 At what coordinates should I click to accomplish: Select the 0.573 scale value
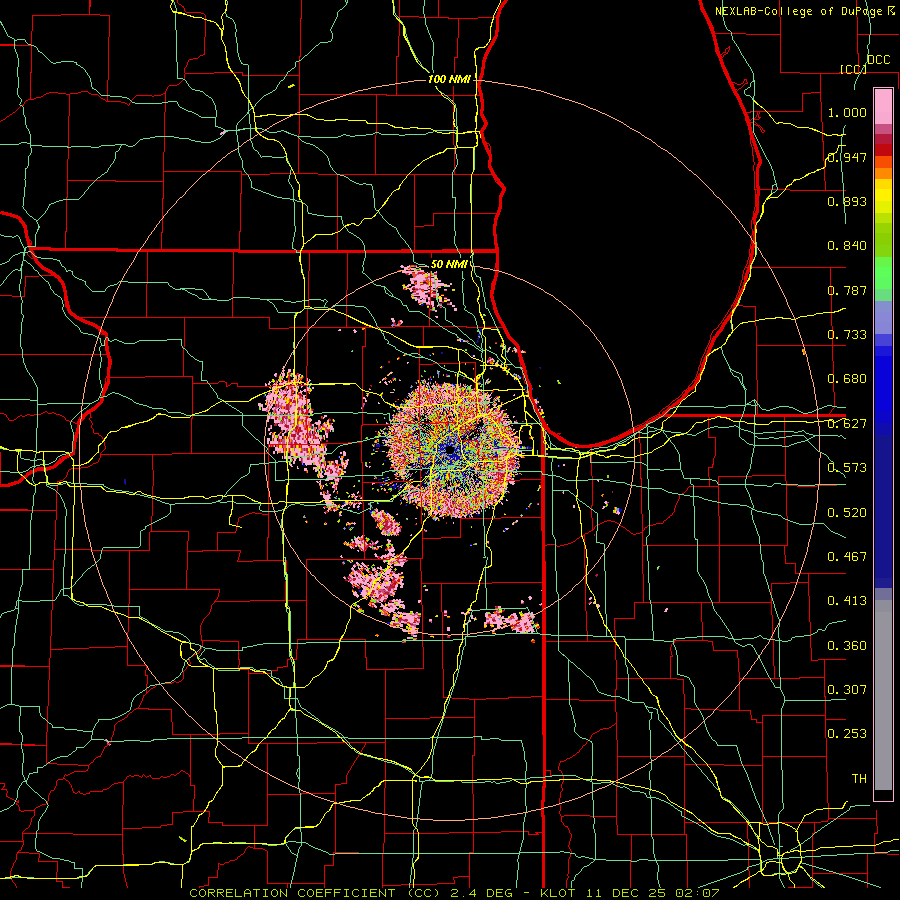click(847, 468)
